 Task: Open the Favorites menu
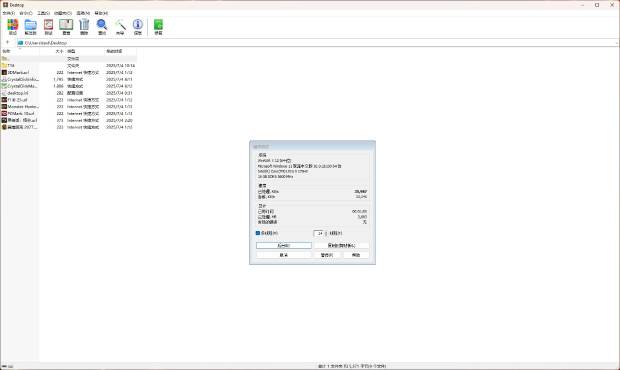coord(63,13)
